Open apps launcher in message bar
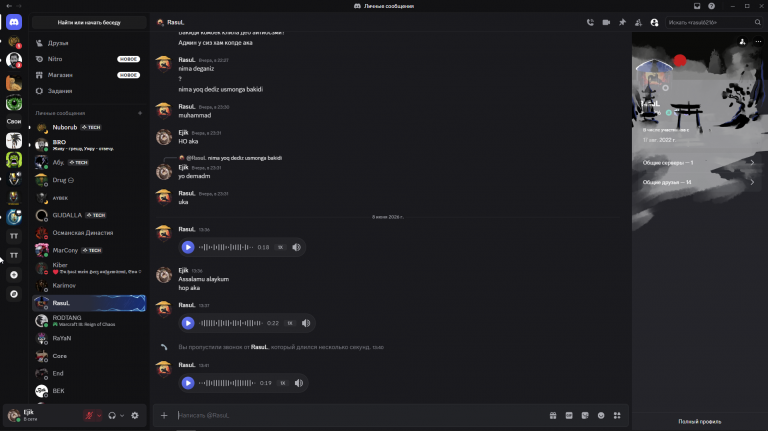The width and height of the screenshot is (768, 431). pyautogui.click(x=617, y=415)
